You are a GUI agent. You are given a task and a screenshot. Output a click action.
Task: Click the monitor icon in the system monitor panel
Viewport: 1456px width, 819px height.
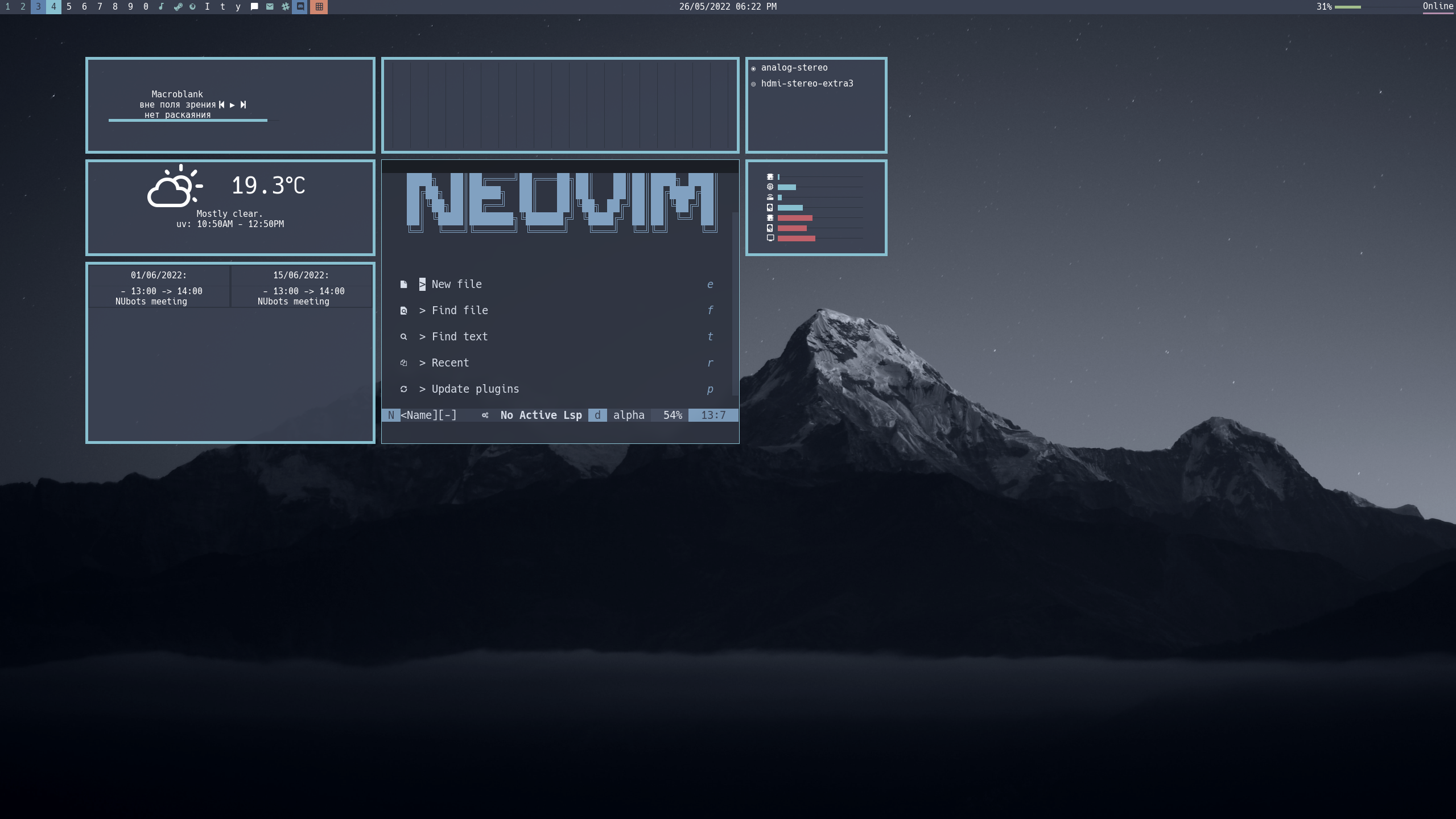tap(770, 238)
